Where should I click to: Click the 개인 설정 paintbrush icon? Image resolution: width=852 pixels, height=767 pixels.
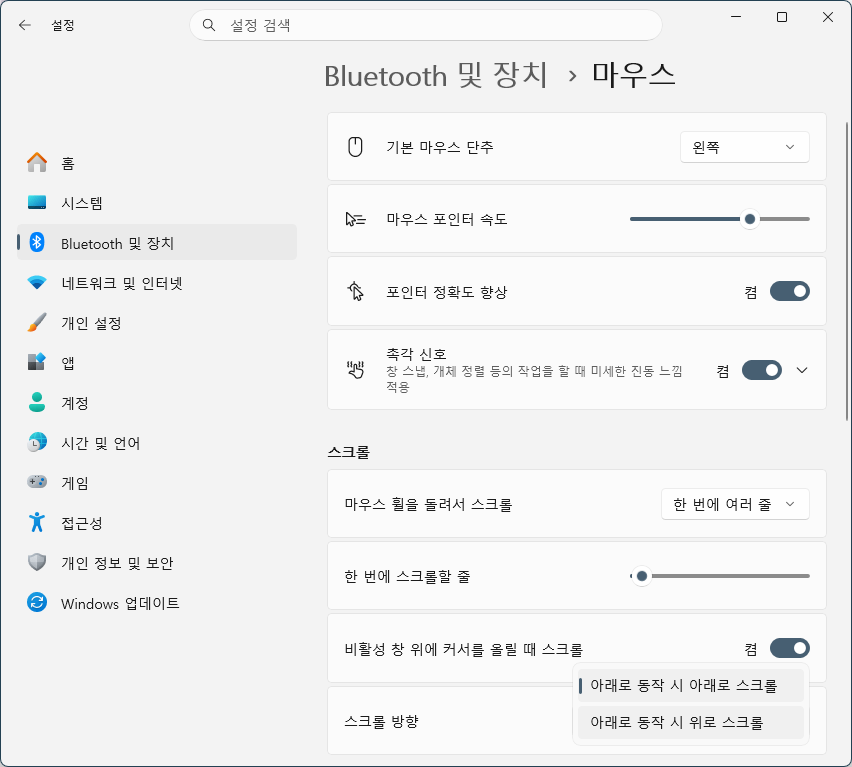[37, 323]
